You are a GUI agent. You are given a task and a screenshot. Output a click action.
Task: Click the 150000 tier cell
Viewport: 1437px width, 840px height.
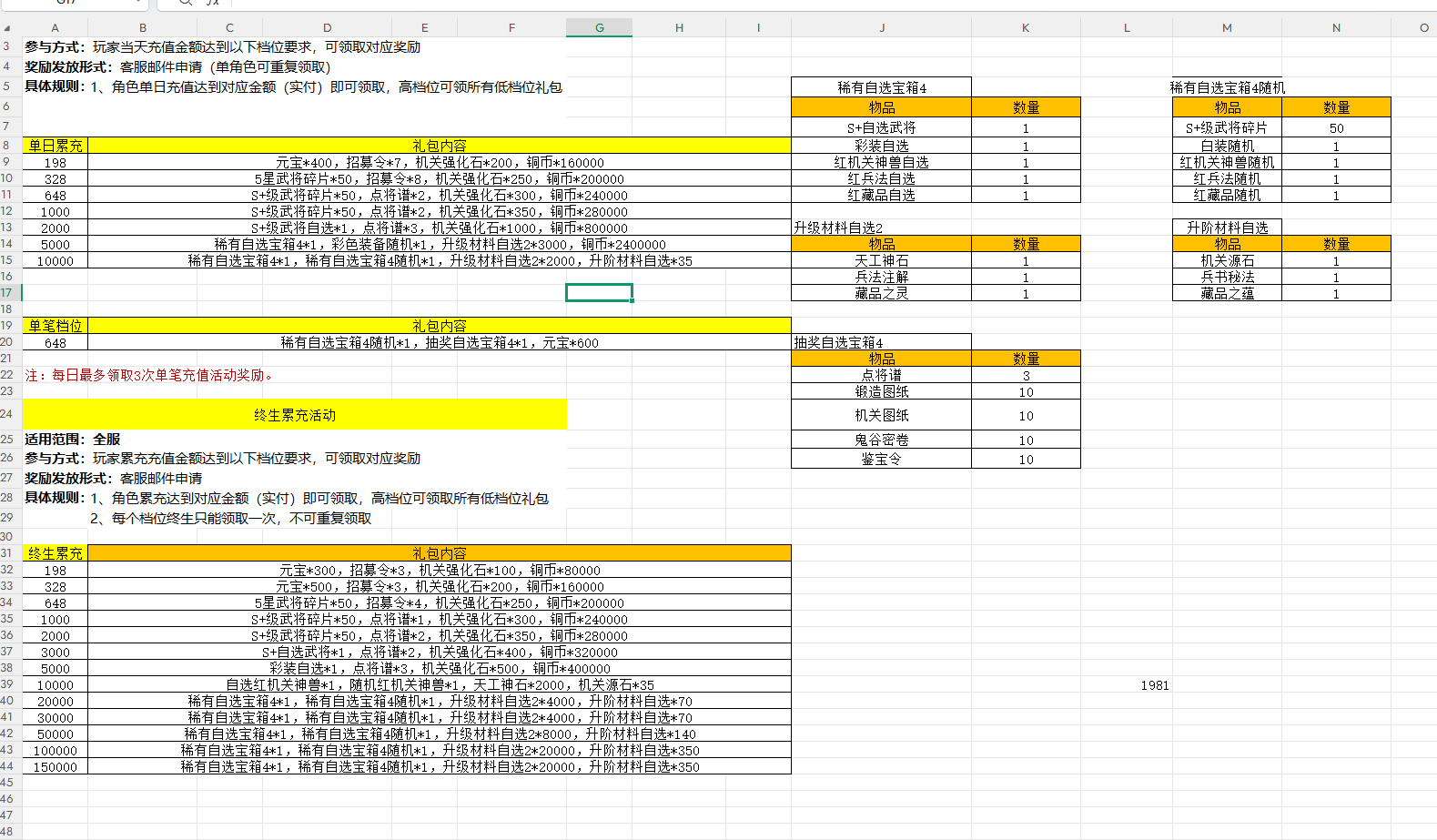tap(55, 767)
